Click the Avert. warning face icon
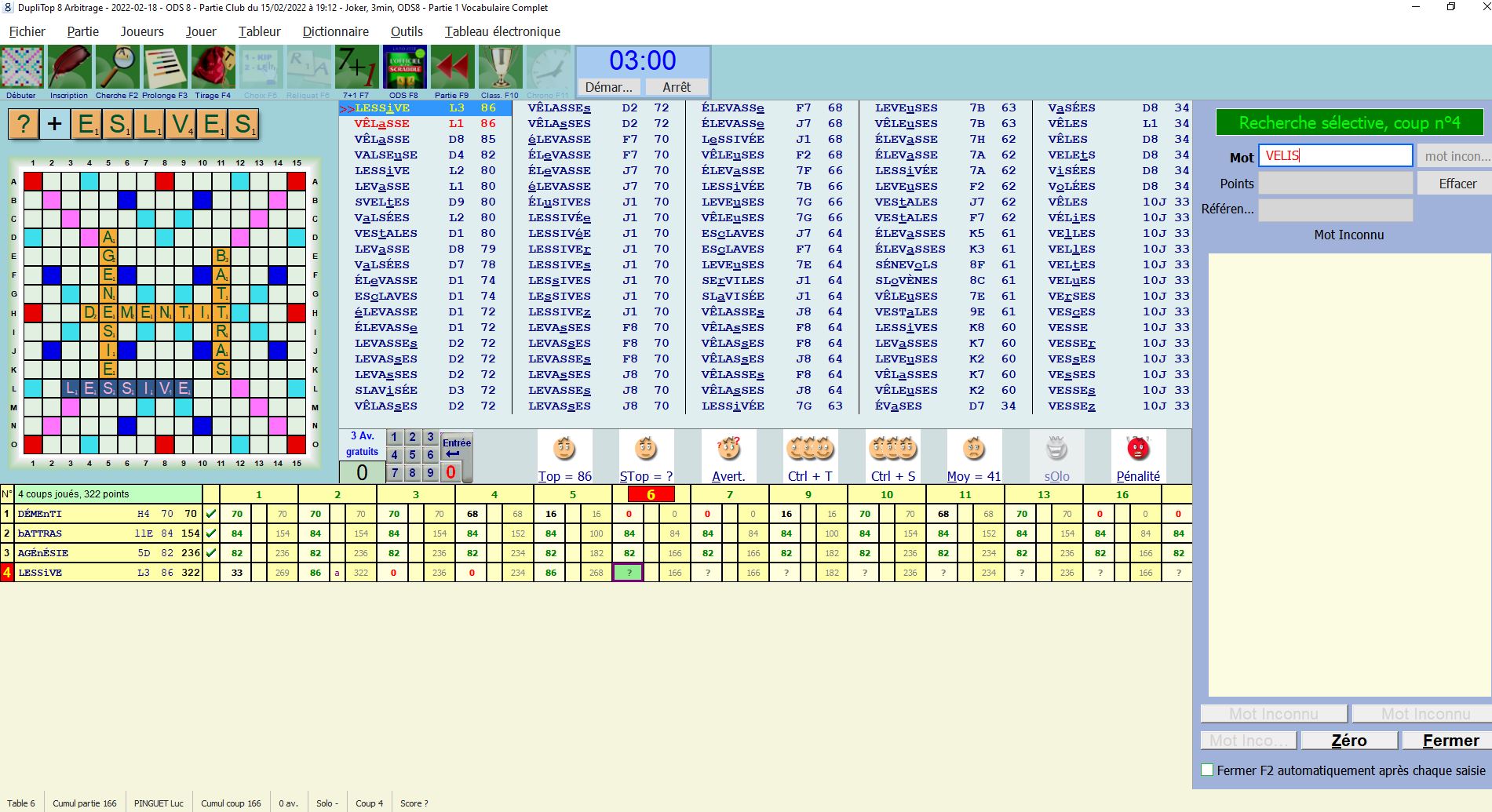Screen dimensions: 1492x812 coord(728,450)
